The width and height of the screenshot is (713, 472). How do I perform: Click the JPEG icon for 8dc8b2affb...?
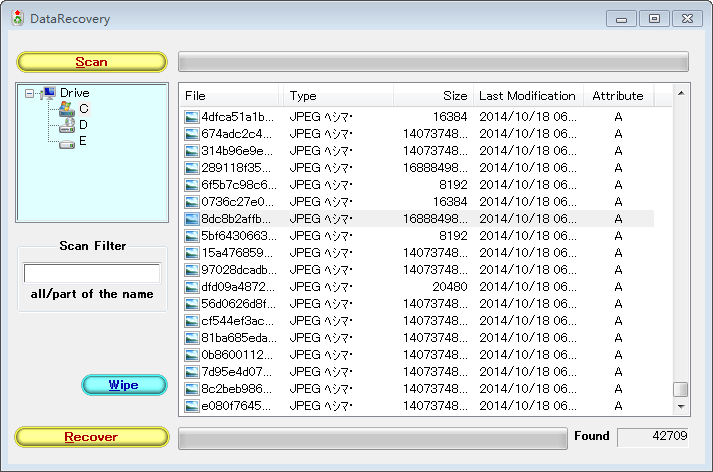pyautogui.click(x=191, y=219)
